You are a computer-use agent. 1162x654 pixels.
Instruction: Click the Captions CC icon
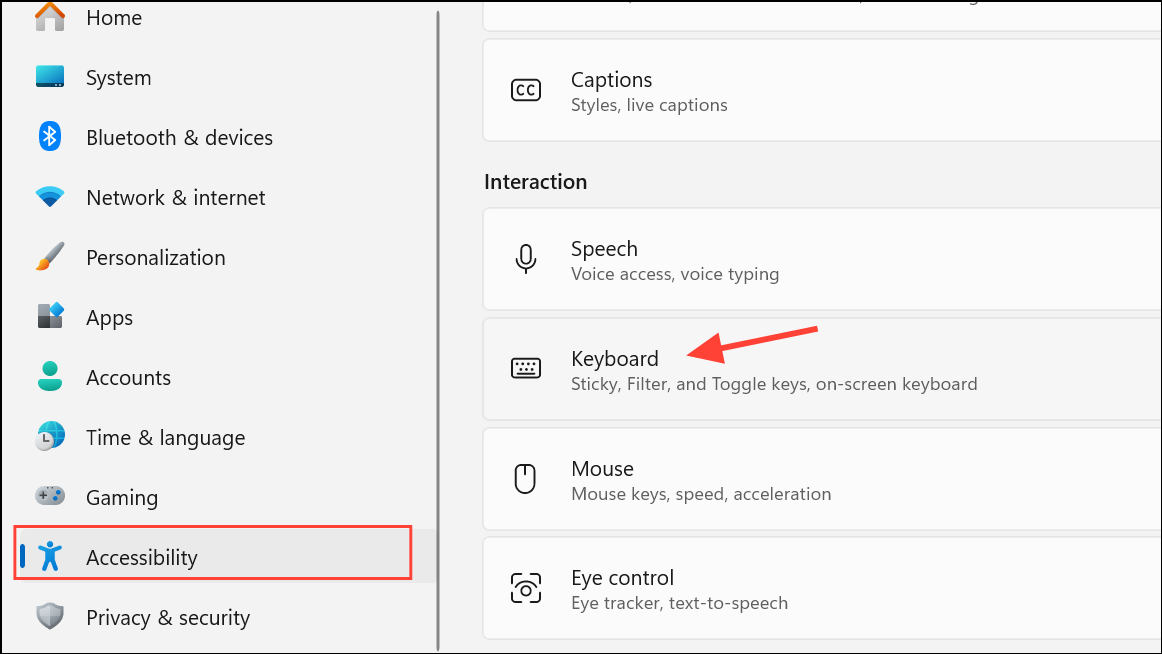click(x=526, y=90)
